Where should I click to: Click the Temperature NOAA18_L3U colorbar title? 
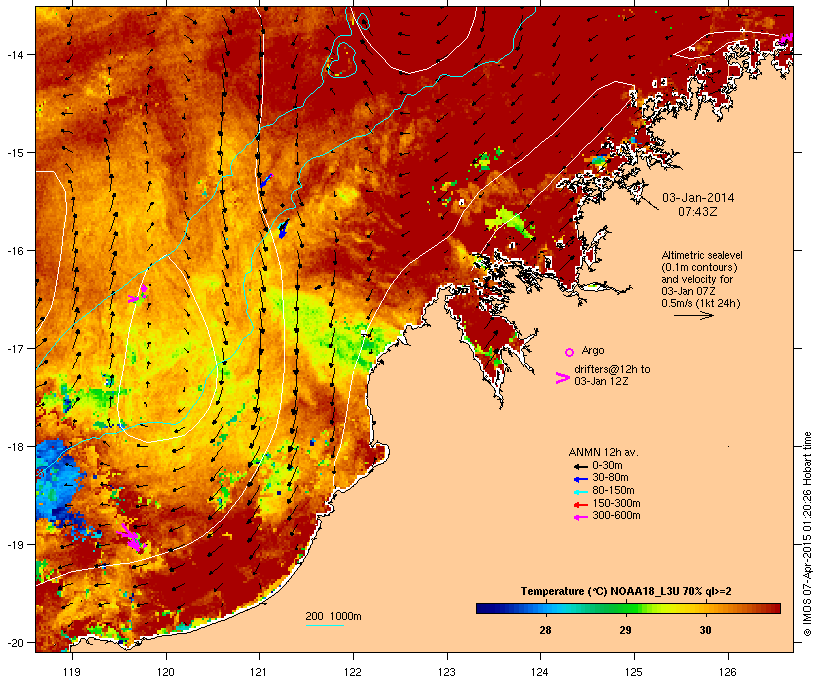626,592
